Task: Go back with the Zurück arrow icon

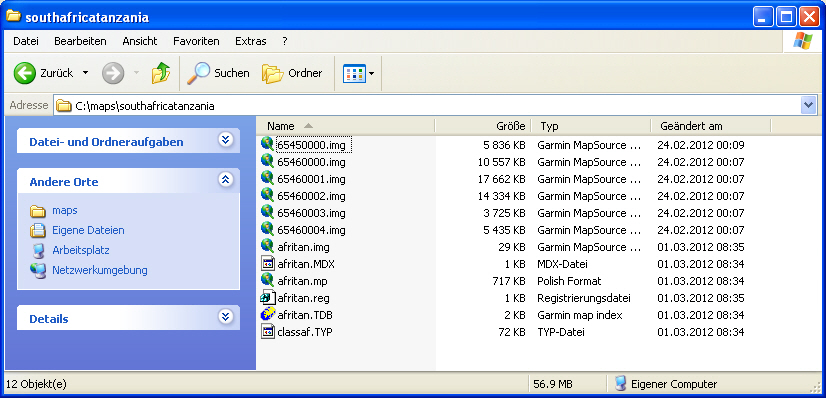Action: pos(24,73)
